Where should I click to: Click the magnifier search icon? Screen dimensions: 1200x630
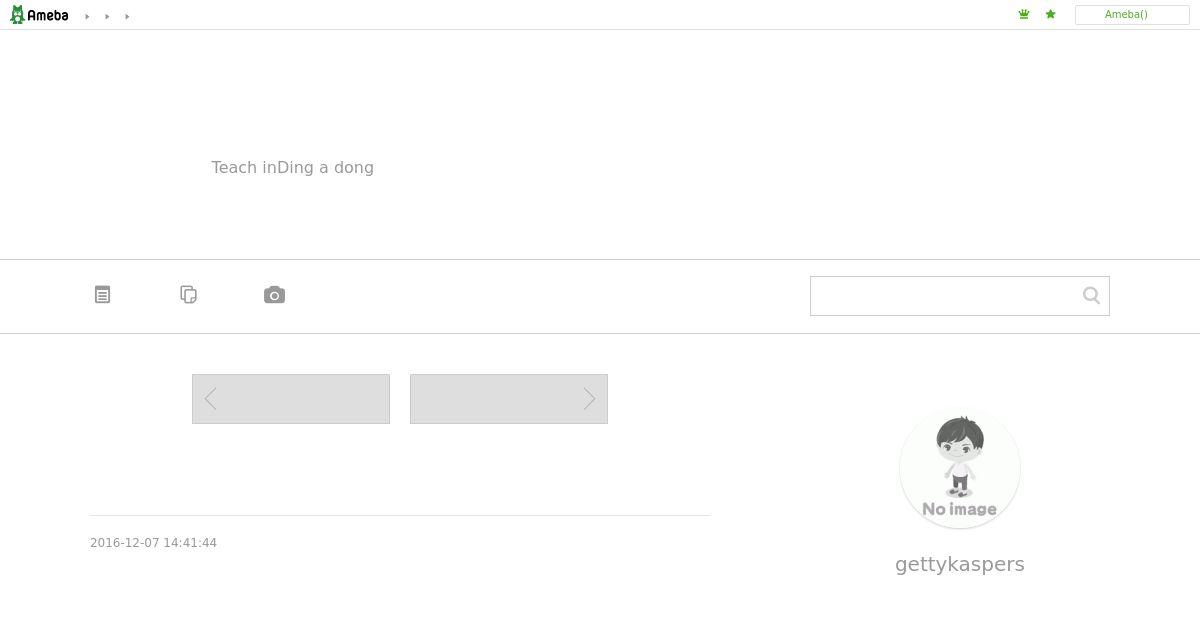coord(1091,295)
